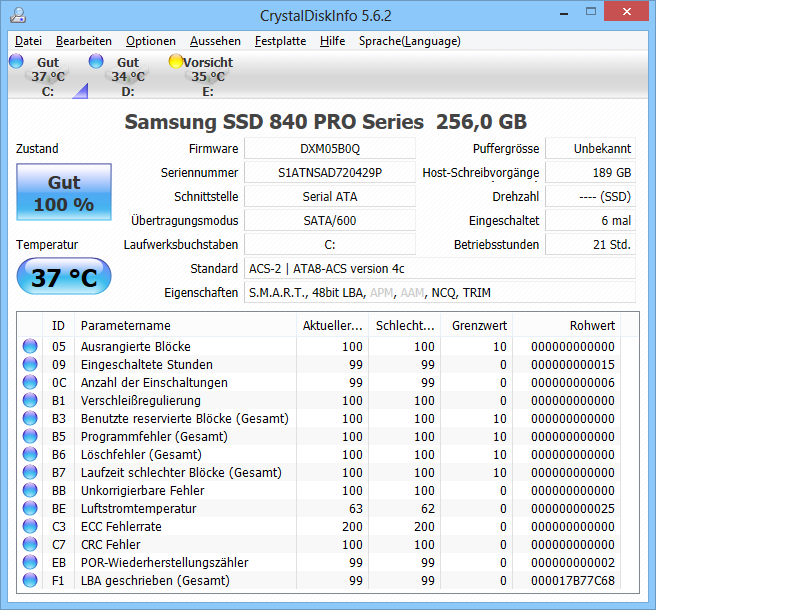The height and width of the screenshot is (610, 800).
Task: Close the CrystalDiskInfo window
Action: [x=627, y=11]
